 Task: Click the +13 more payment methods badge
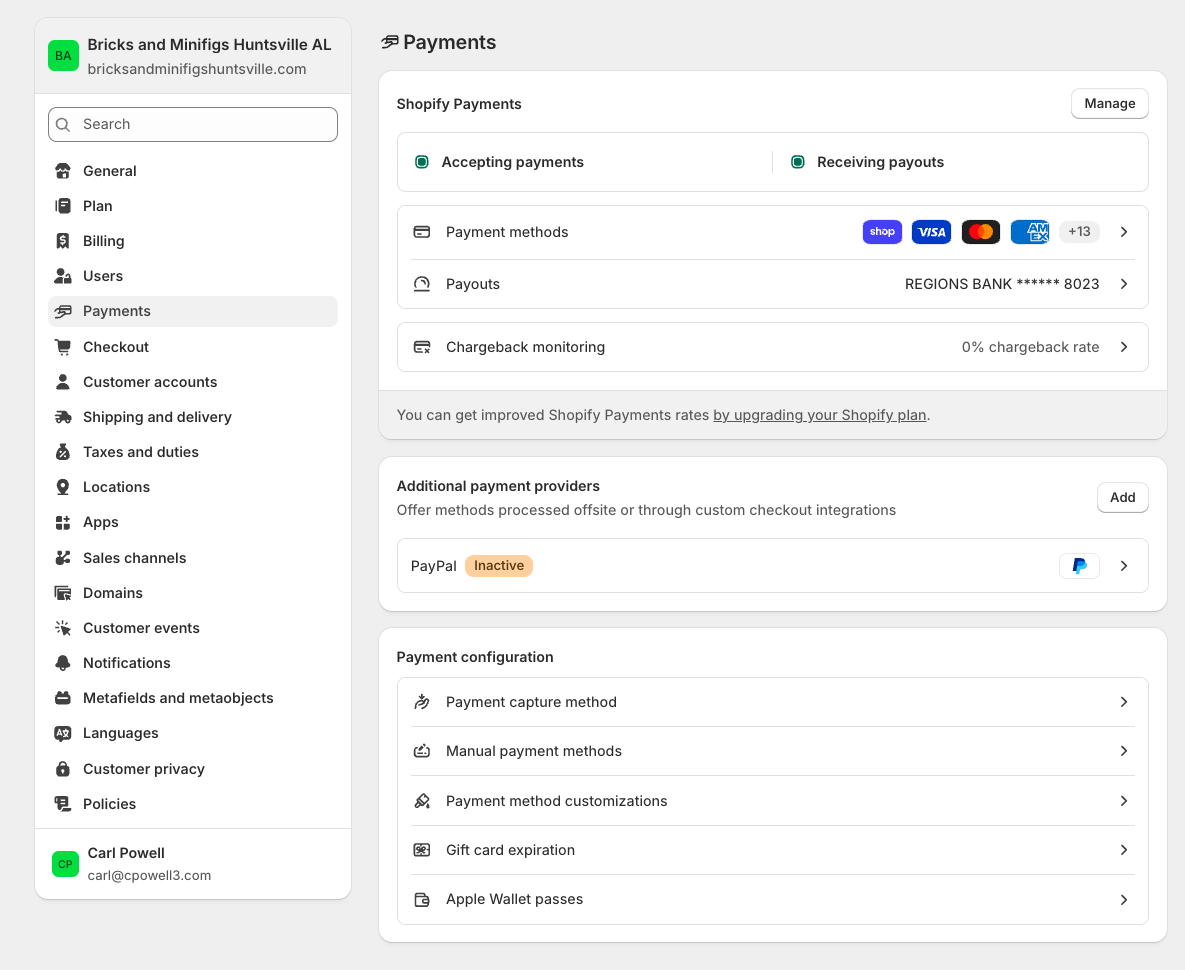click(1079, 232)
